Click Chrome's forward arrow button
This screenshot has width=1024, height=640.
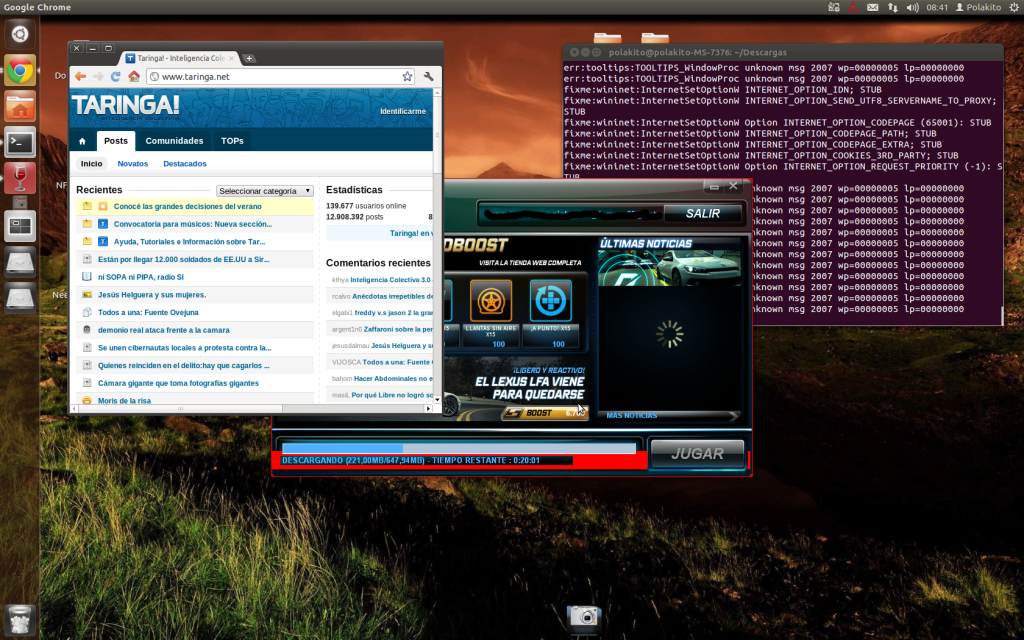click(x=98, y=76)
